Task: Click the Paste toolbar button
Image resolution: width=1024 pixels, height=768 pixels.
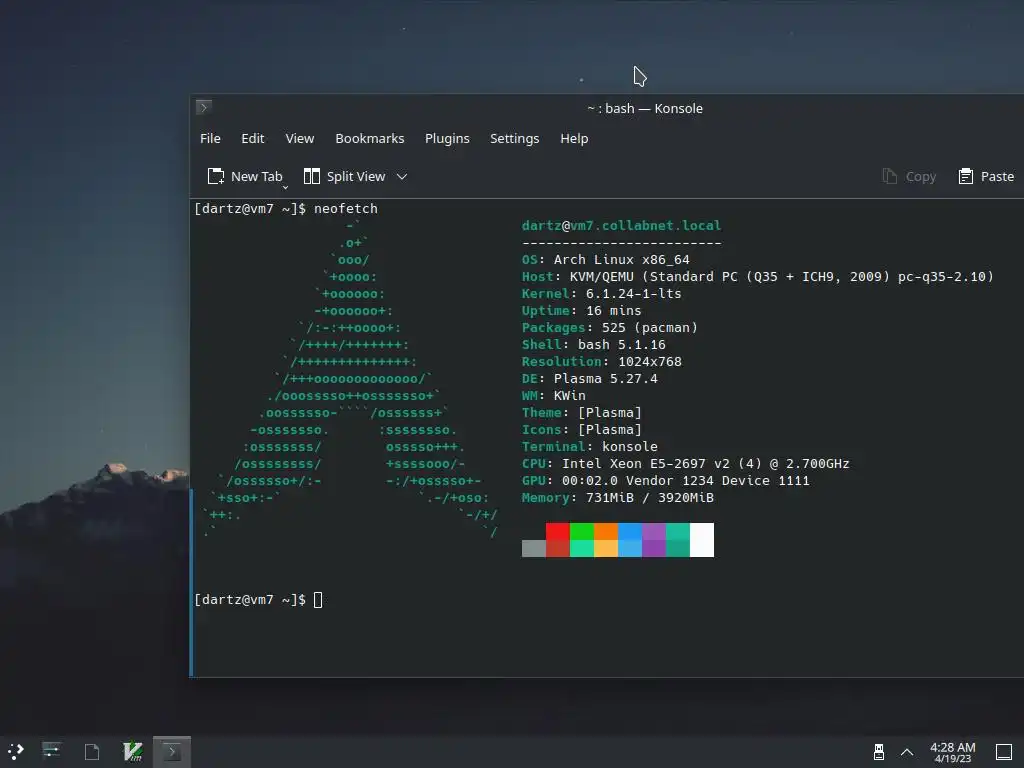Action: coord(986,176)
